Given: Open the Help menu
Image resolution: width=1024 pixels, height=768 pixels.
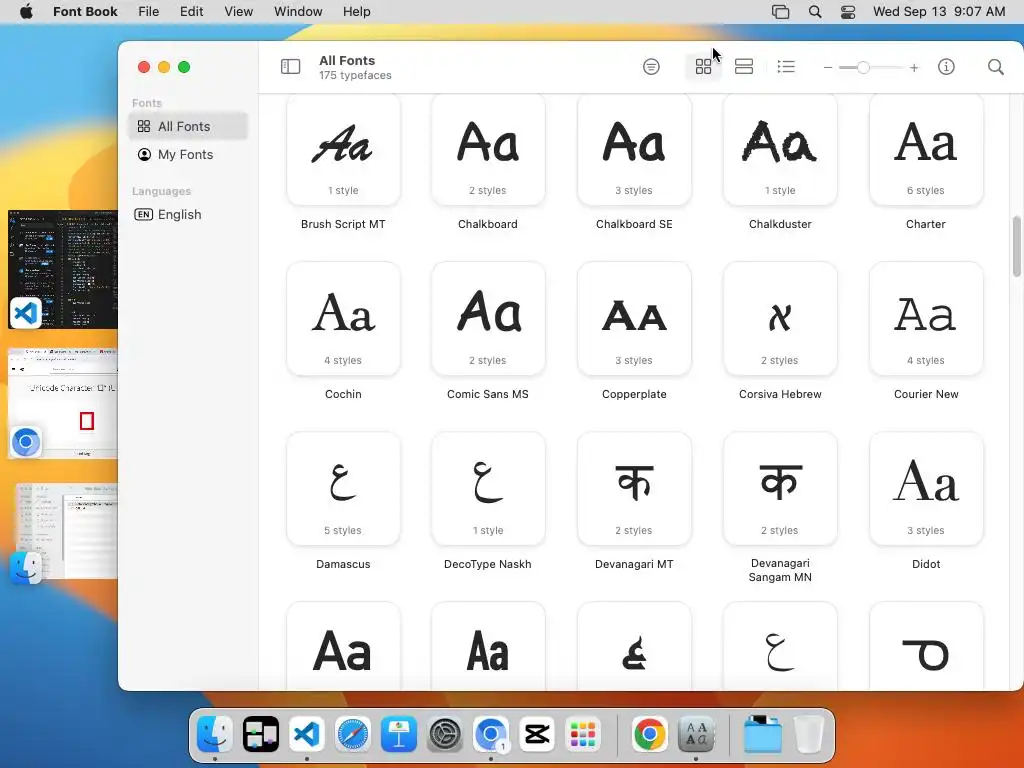Looking at the screenshot, I should [x=357, y=12].
